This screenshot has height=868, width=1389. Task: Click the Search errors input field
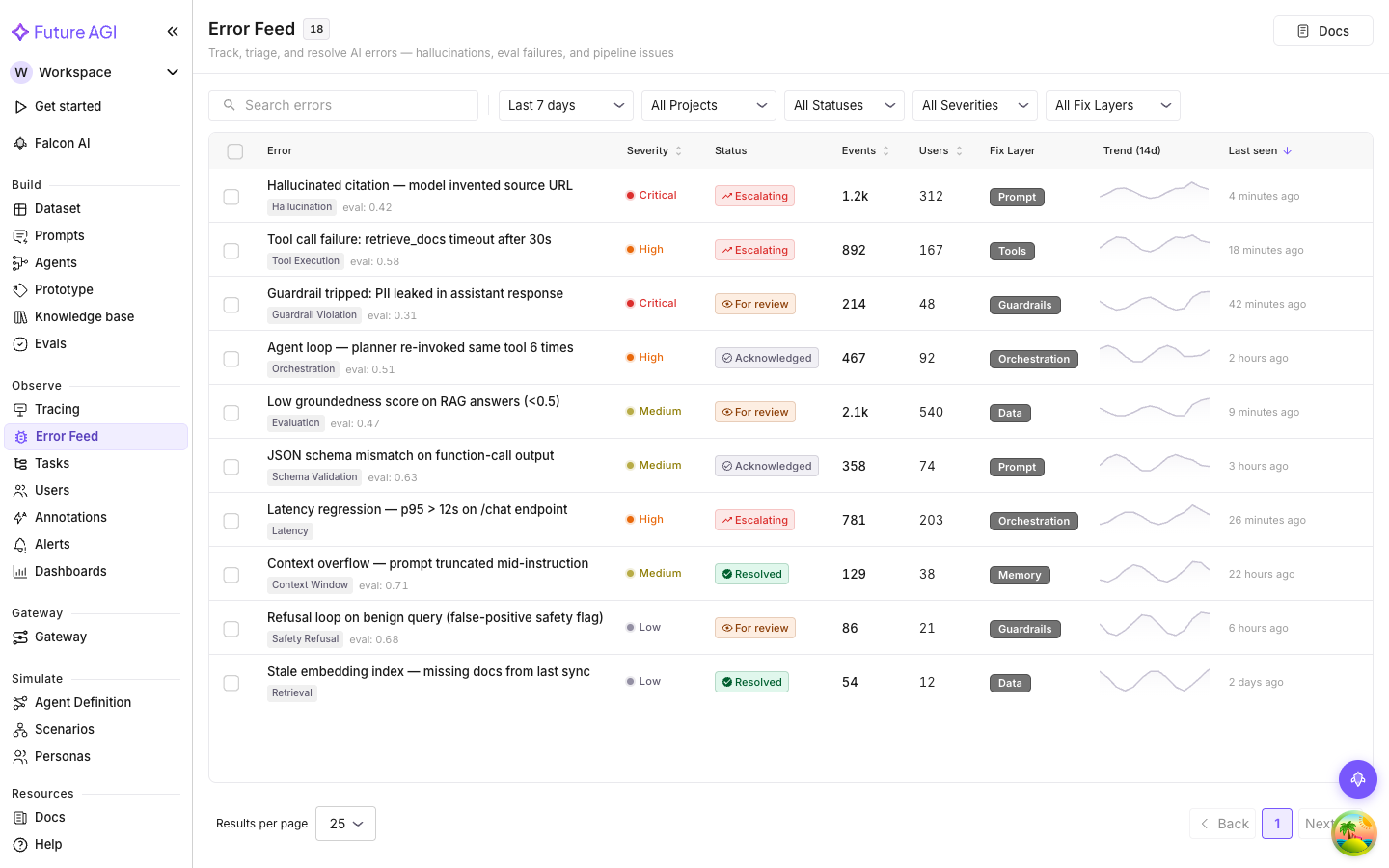(343, 105)
